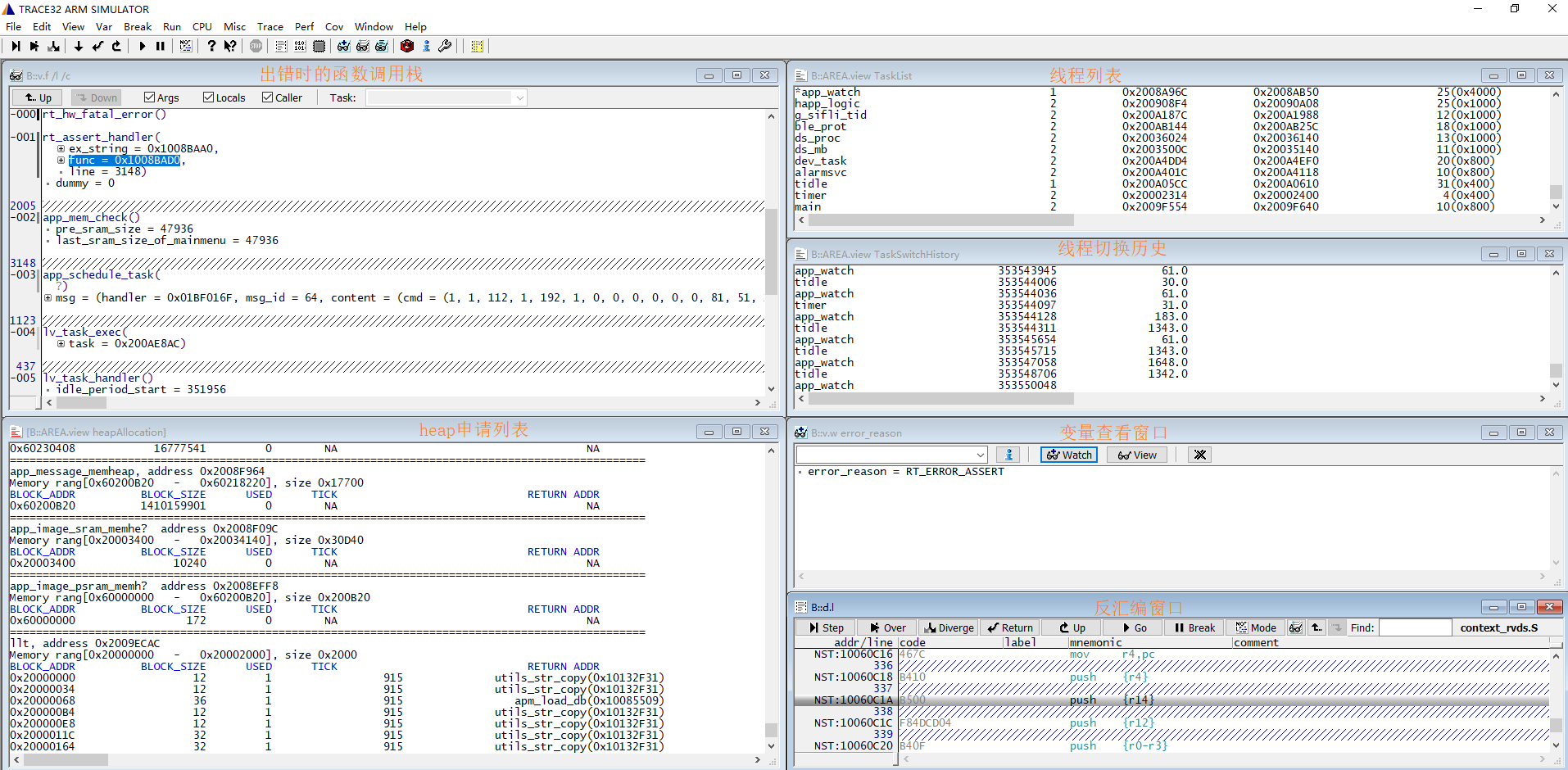Uncheck the Args checkbox
This screenshot has width=1568, height=770.
[x=149, y=97]
